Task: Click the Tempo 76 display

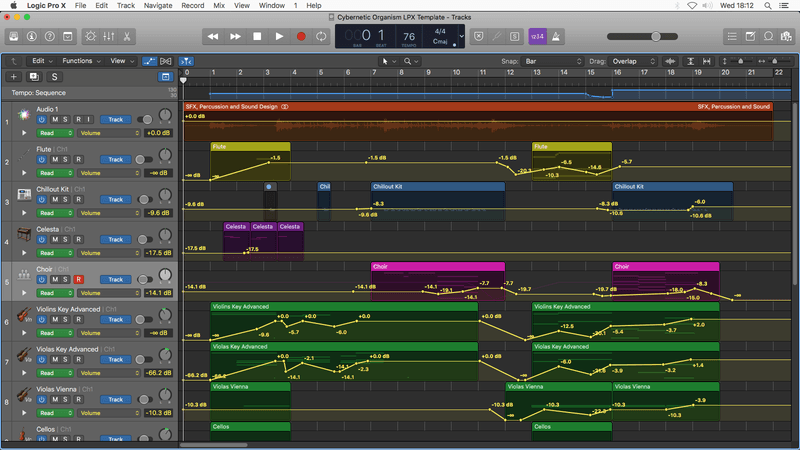Action: (x=409, y=36)
